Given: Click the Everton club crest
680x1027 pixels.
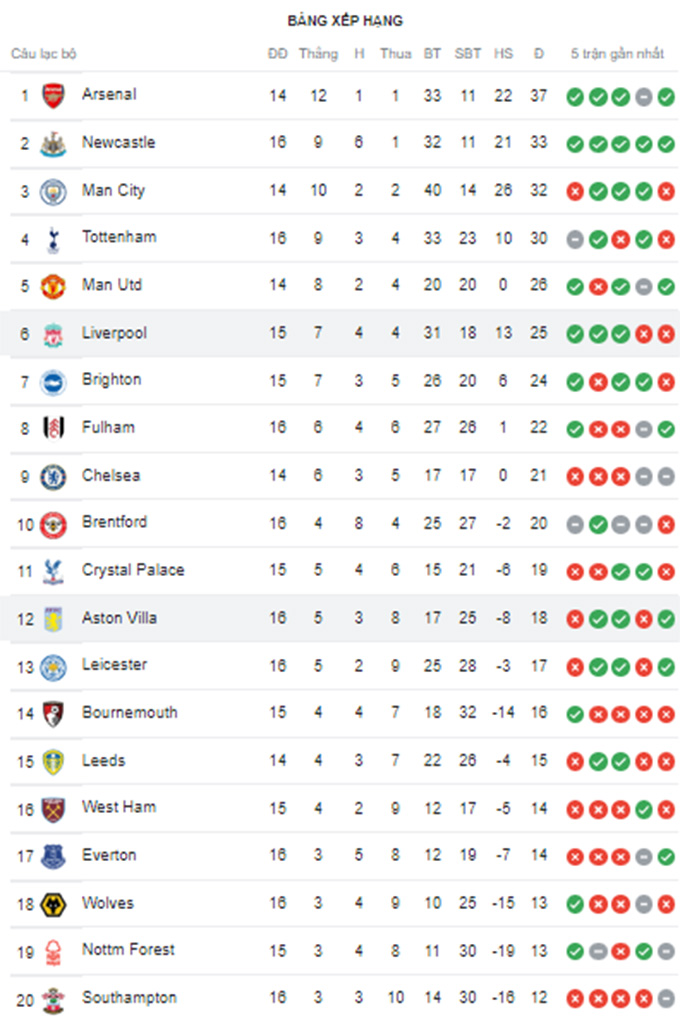Looking at the screenshot, I should (52, 857).
